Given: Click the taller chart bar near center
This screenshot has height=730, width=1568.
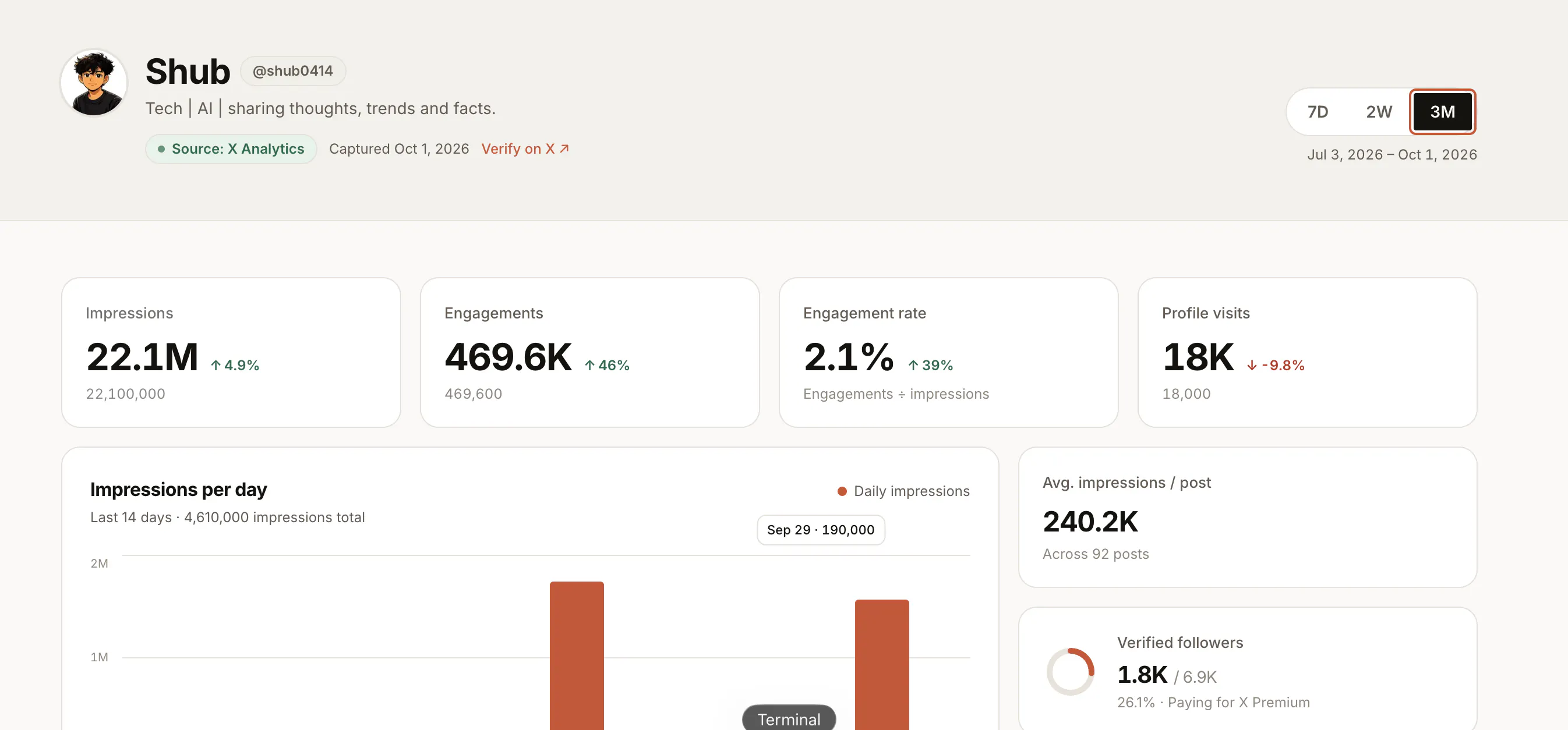Looking at the screenshot, I should click(577, 656).
